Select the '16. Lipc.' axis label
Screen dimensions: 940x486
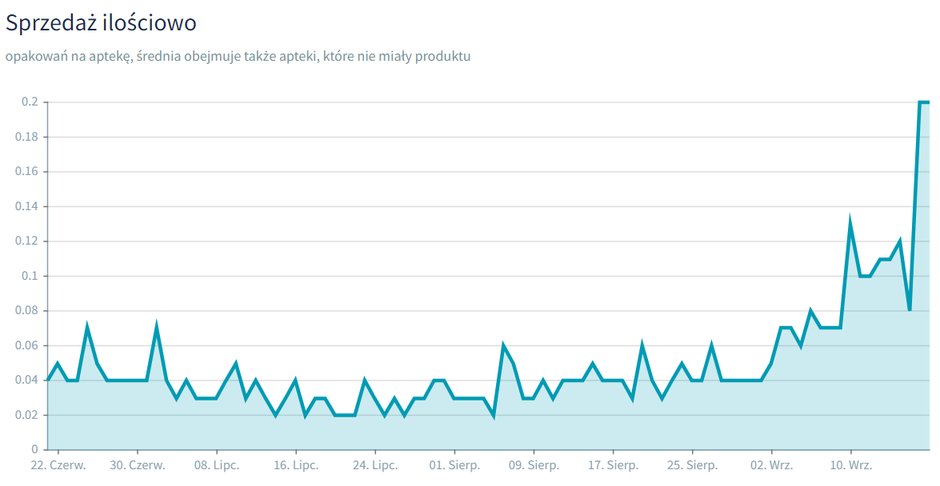coord(296,466)
